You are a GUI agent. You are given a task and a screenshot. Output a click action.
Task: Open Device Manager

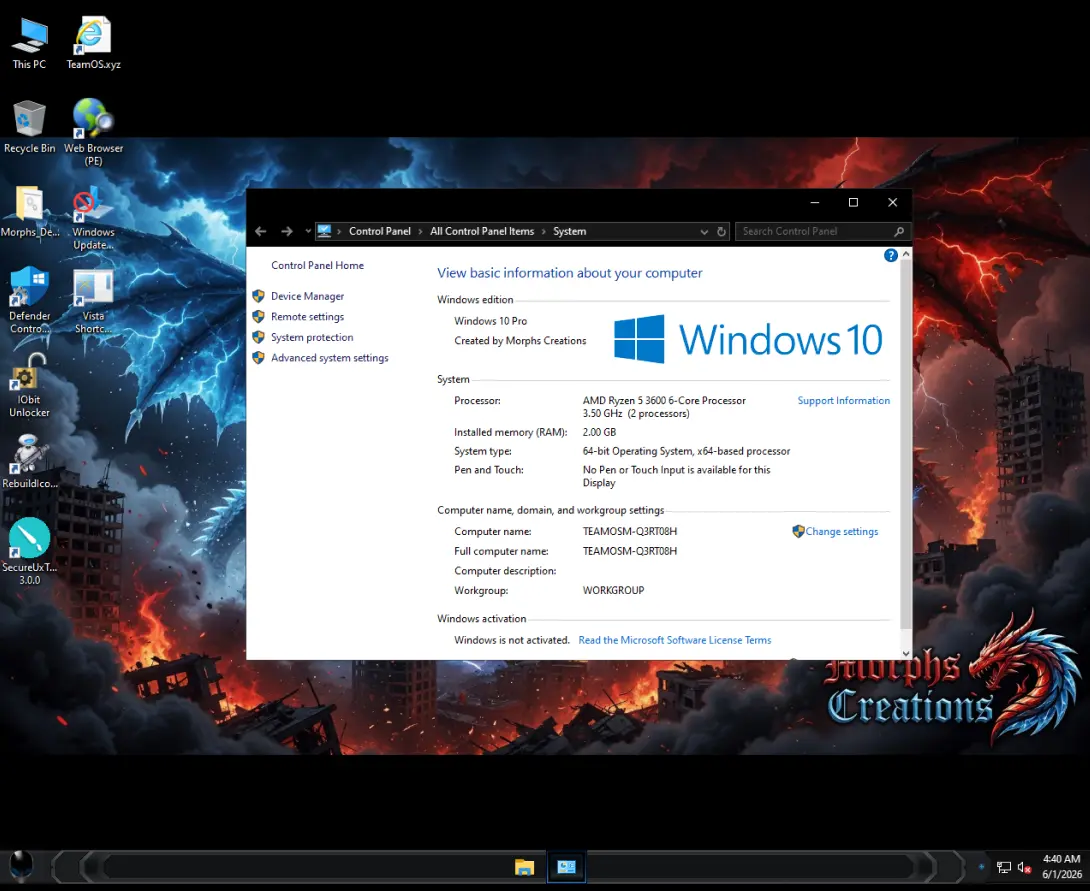pos(307,296)
